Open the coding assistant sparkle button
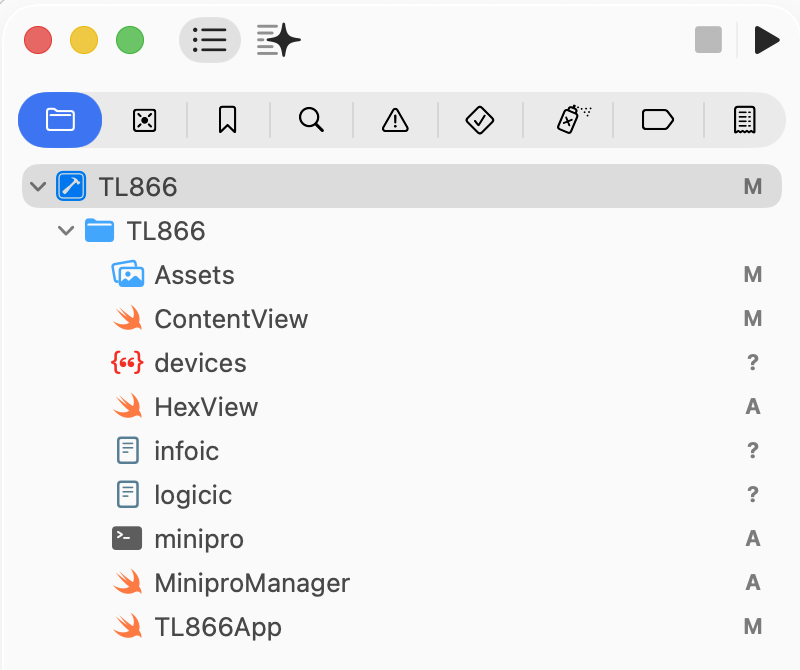800x670 pixels. tap(278, 40)
